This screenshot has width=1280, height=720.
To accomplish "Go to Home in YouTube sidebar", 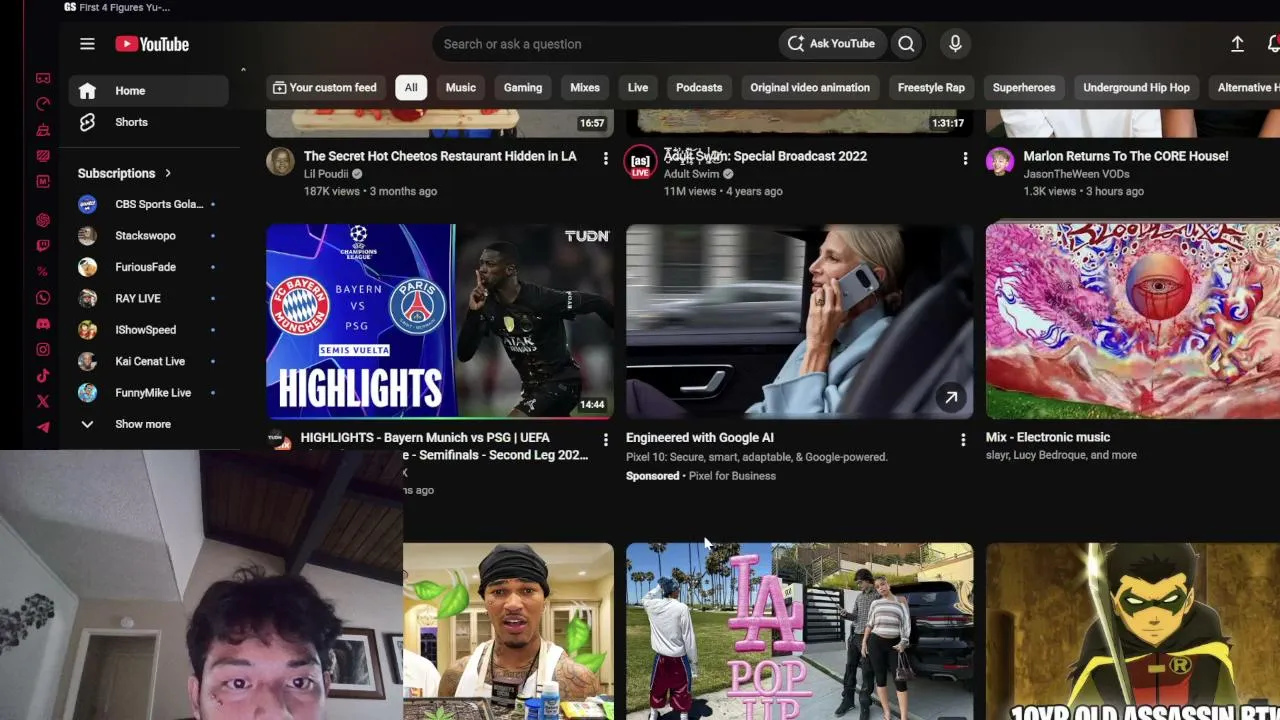I will (149, 91).
